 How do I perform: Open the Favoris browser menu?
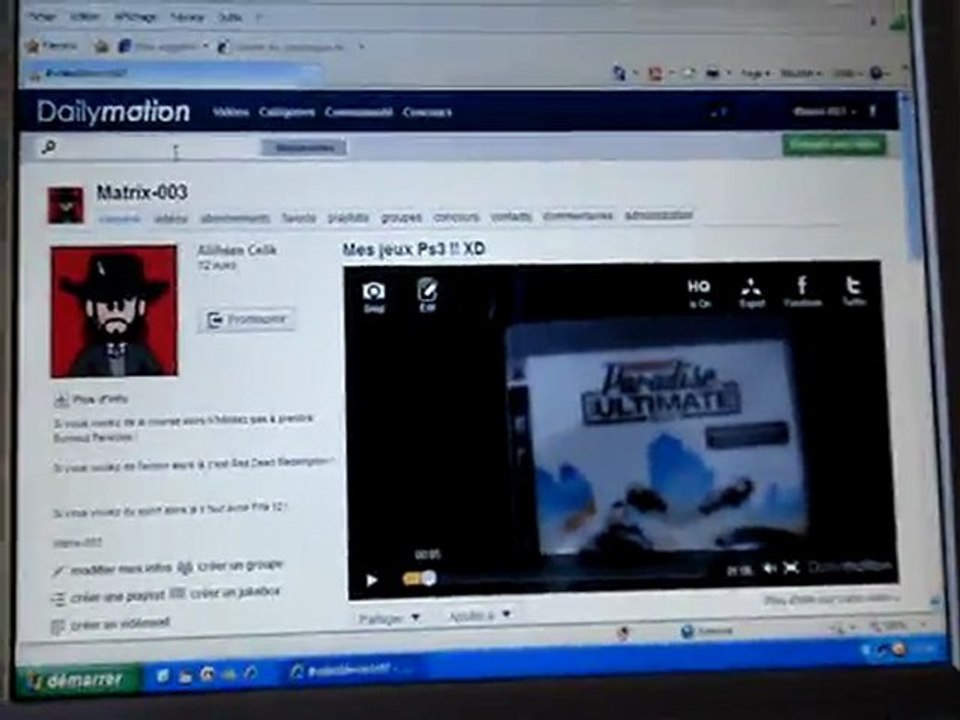[x=187, y=17]
